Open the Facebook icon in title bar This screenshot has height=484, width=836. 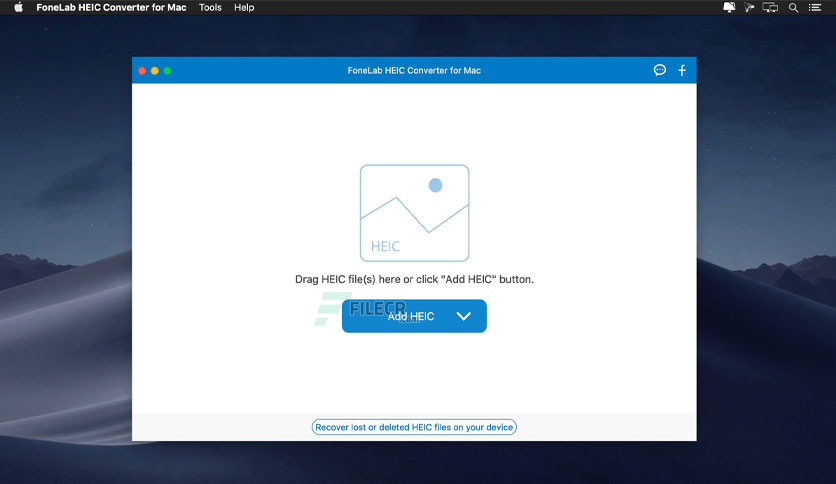point(682,70)
